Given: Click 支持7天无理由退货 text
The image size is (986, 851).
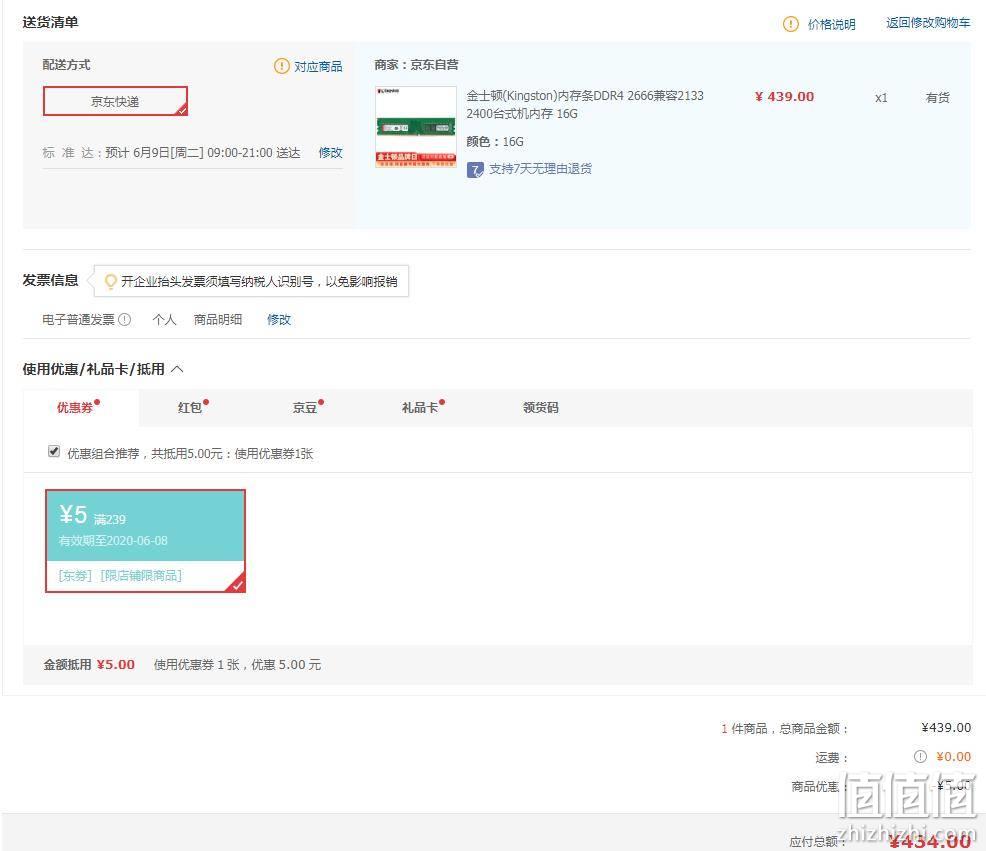Looking at the screenshot, I should (x=540, y=169).
